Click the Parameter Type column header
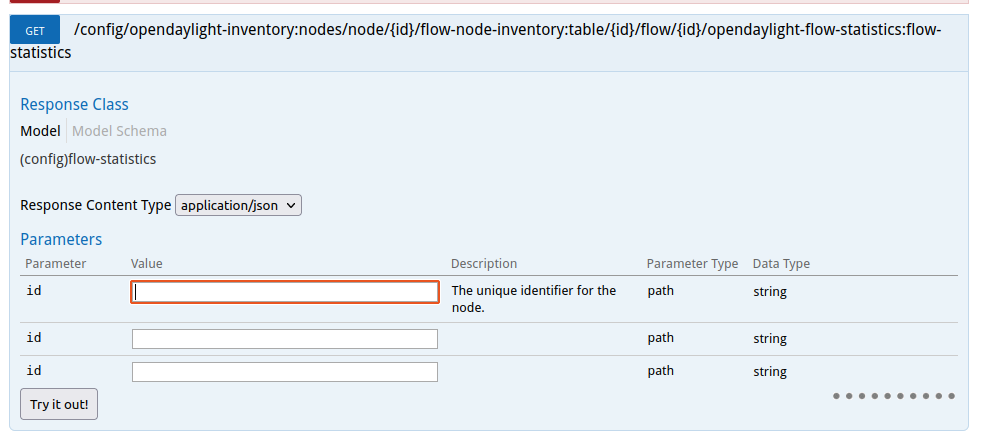 (692, 264)
